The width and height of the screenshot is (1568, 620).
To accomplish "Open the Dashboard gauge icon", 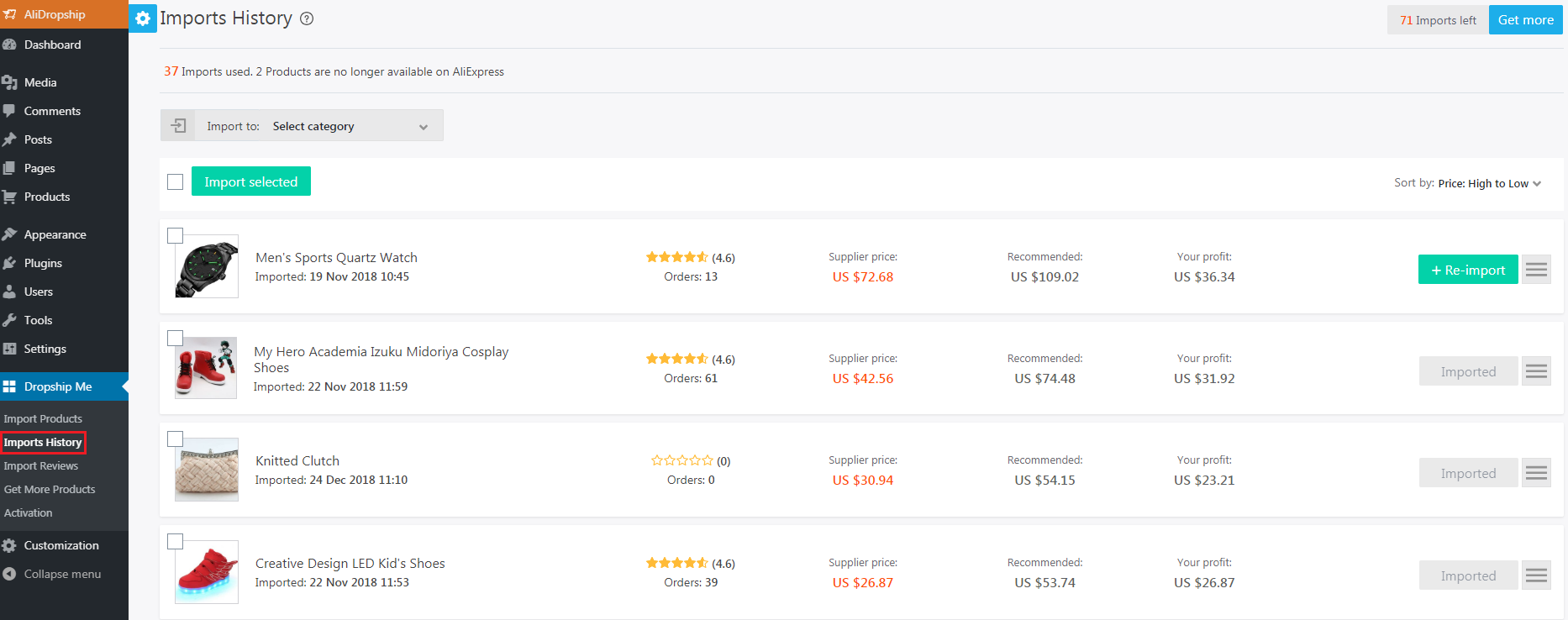I will click(9, 45).
